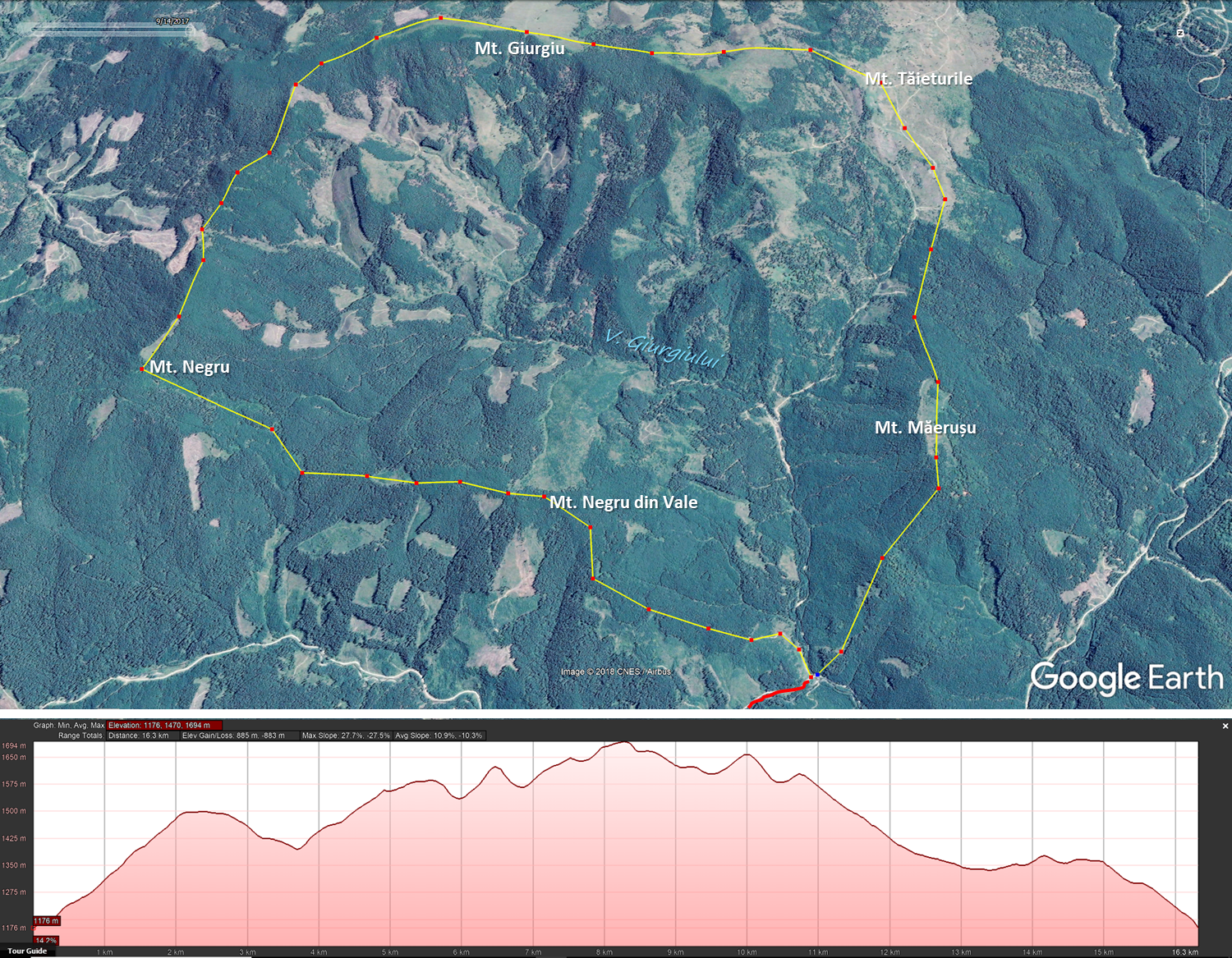This screenshot has width=1232, height=958.
Task: Click the Mt. Tăieturile placemark label
Action: 918,79
